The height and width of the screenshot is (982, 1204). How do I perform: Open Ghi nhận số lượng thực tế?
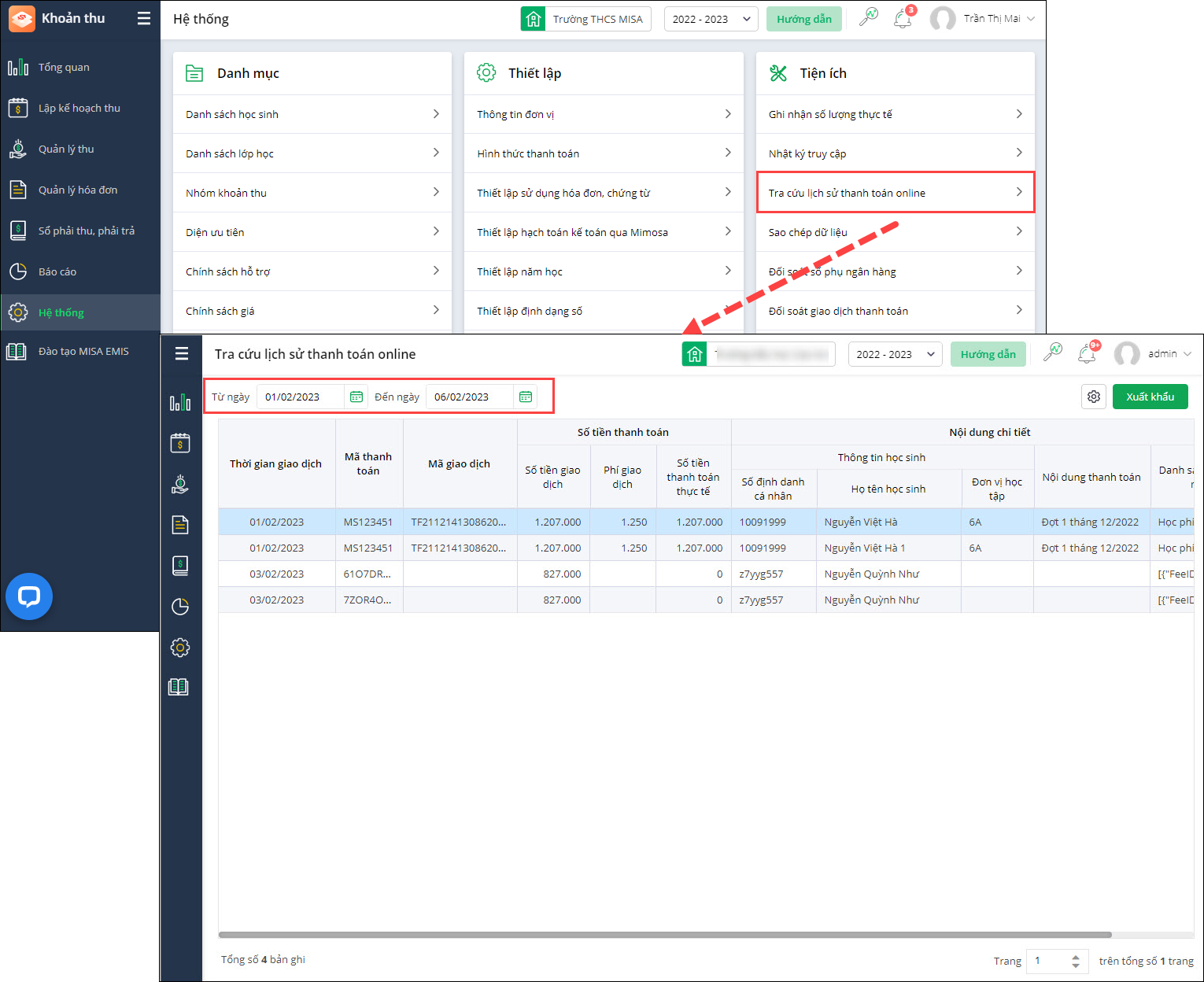click(896, 114)
